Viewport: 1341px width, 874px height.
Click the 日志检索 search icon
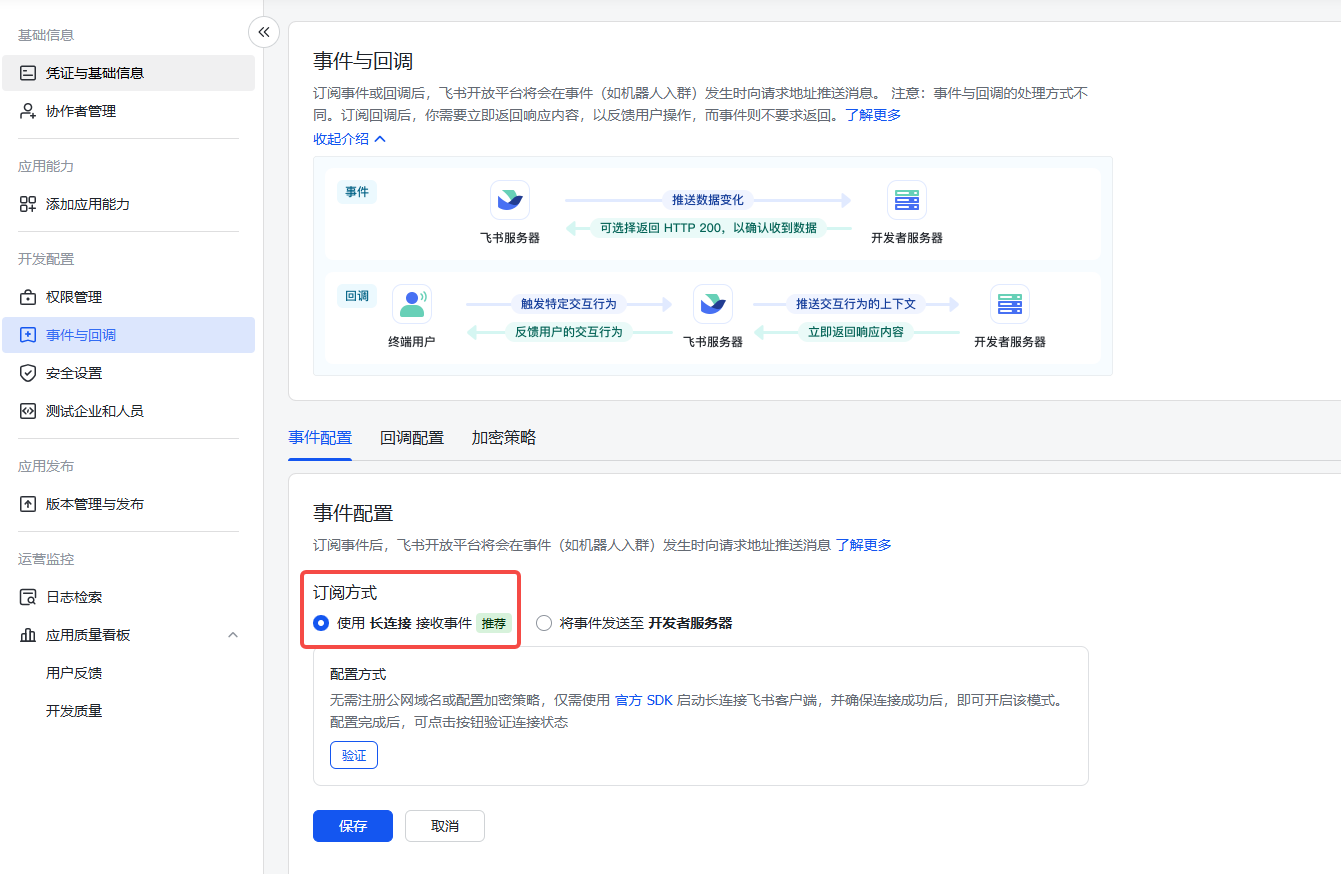click(x=28, y=597)
